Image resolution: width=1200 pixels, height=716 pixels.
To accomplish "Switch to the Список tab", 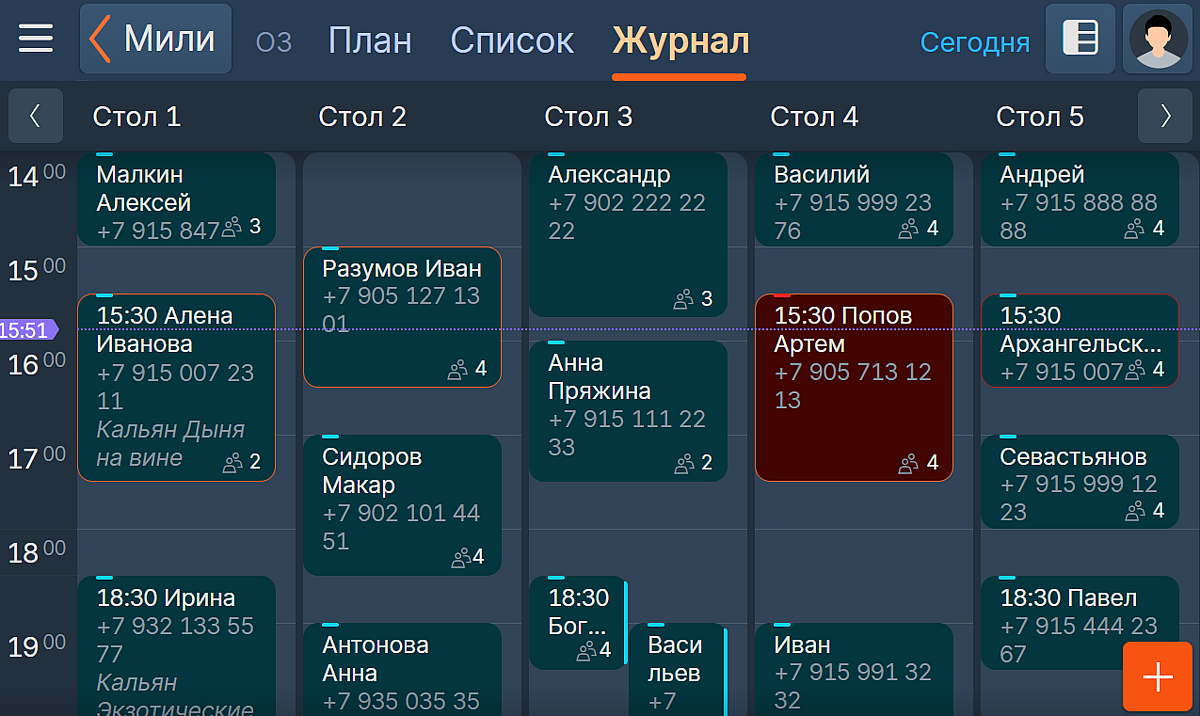I will pyautogui.click(x=512, y=40).
